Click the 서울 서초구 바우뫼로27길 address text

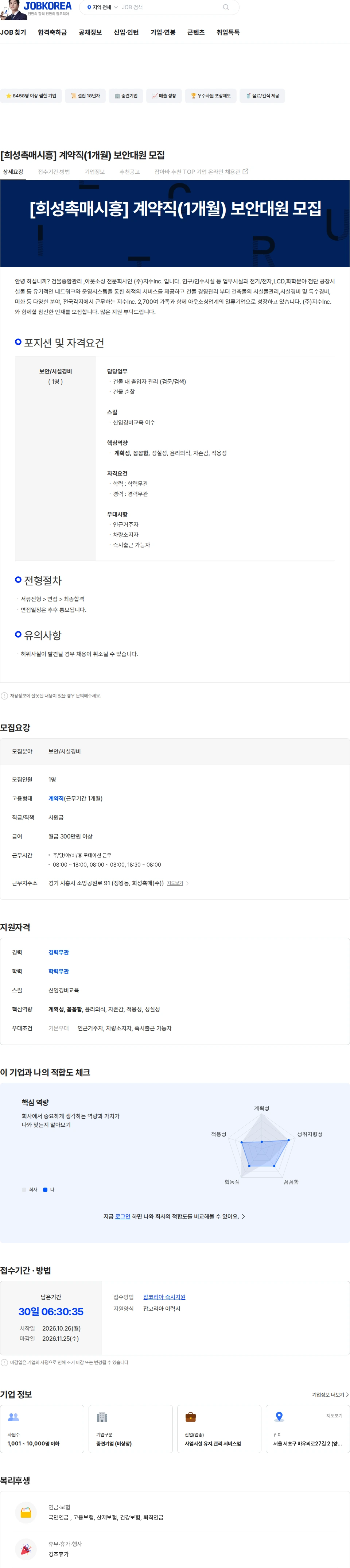point(307,1444)
